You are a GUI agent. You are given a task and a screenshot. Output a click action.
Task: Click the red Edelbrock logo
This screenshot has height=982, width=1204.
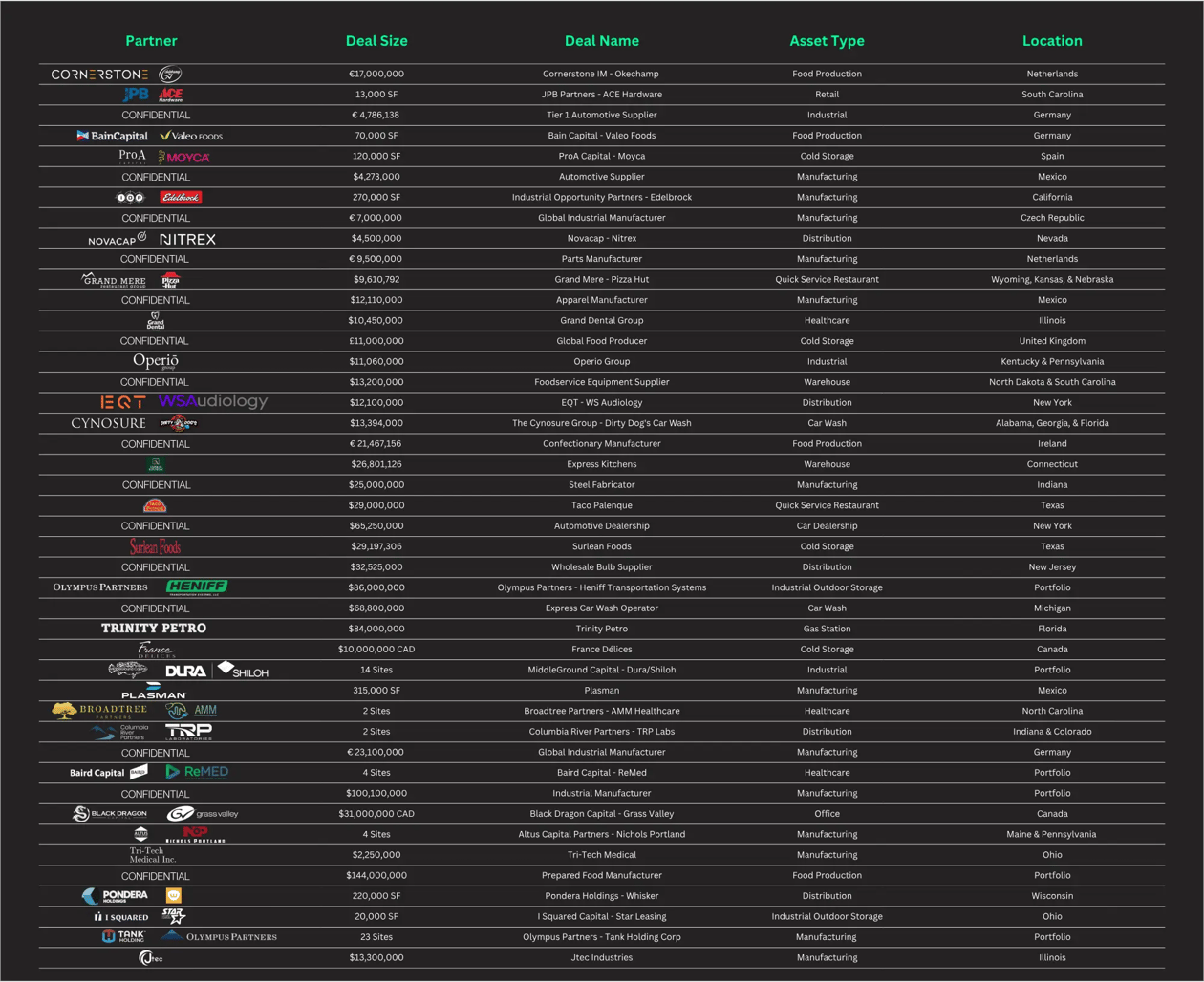click(x=181, y=197)
